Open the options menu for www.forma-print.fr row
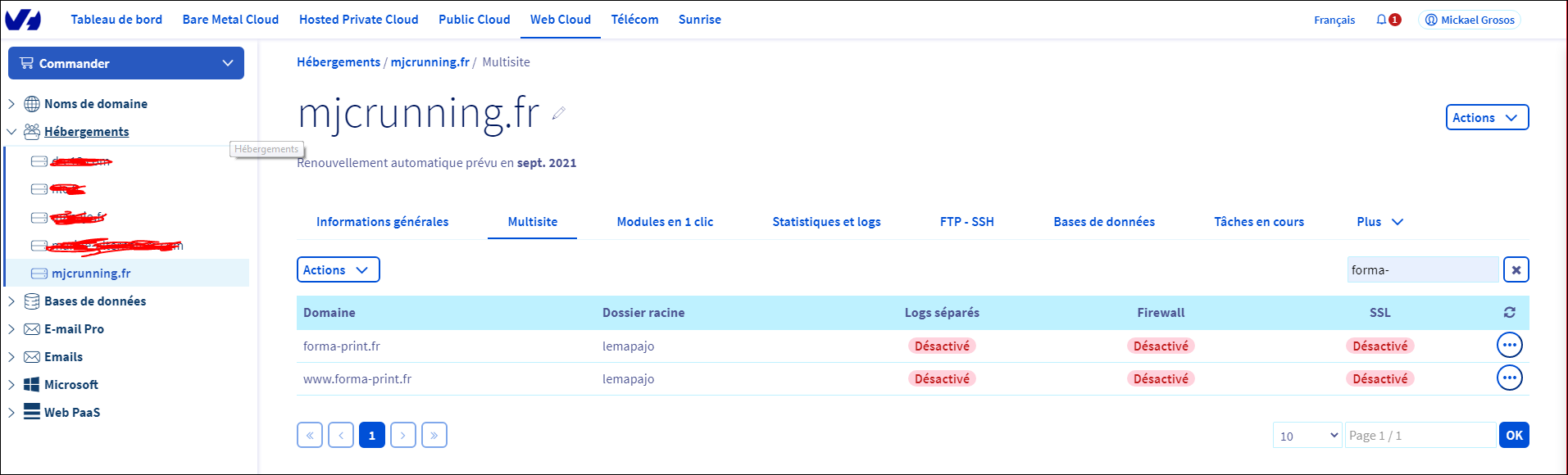Viewport: 1568px width, 475px height. (1509, 378)
